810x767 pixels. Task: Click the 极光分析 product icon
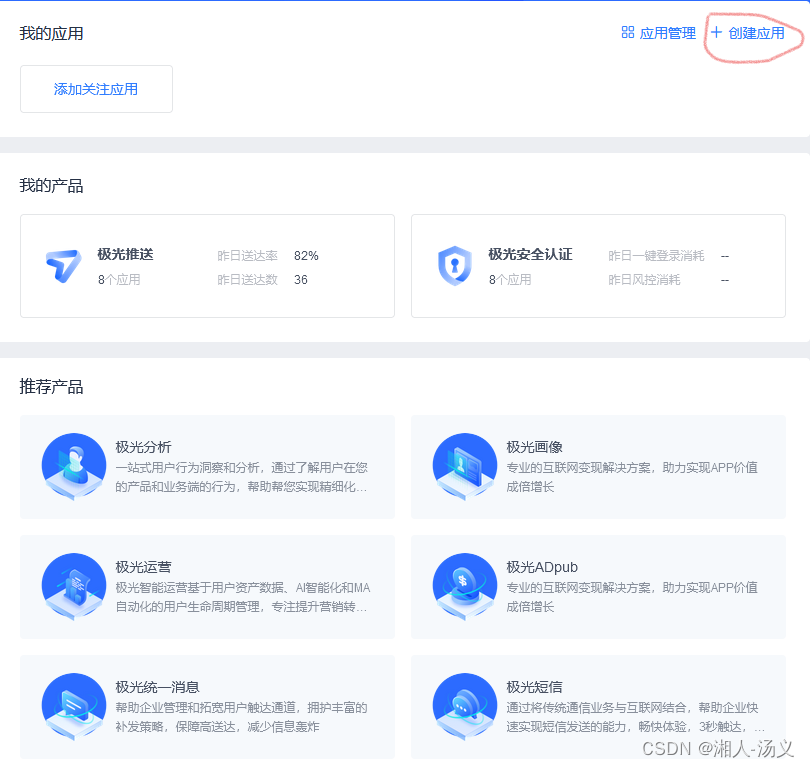(x=74, y=466)
